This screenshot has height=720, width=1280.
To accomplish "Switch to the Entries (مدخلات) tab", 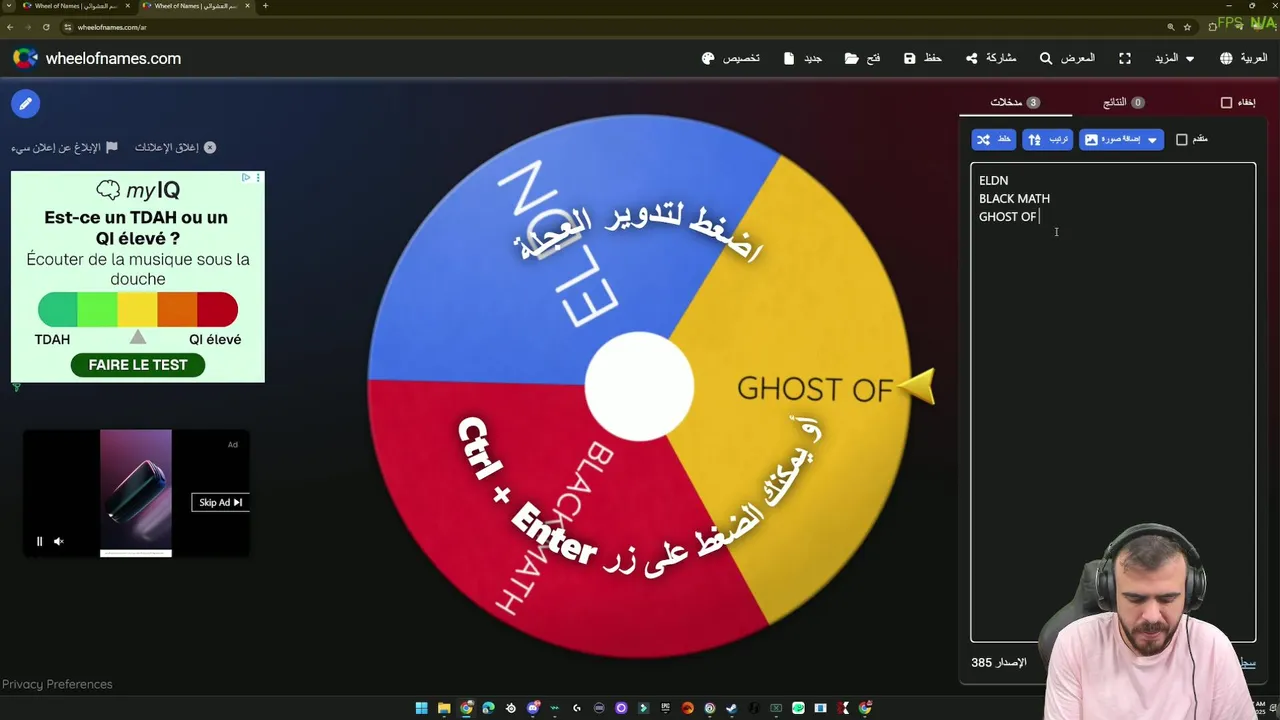I will [x=1015, y=102].
